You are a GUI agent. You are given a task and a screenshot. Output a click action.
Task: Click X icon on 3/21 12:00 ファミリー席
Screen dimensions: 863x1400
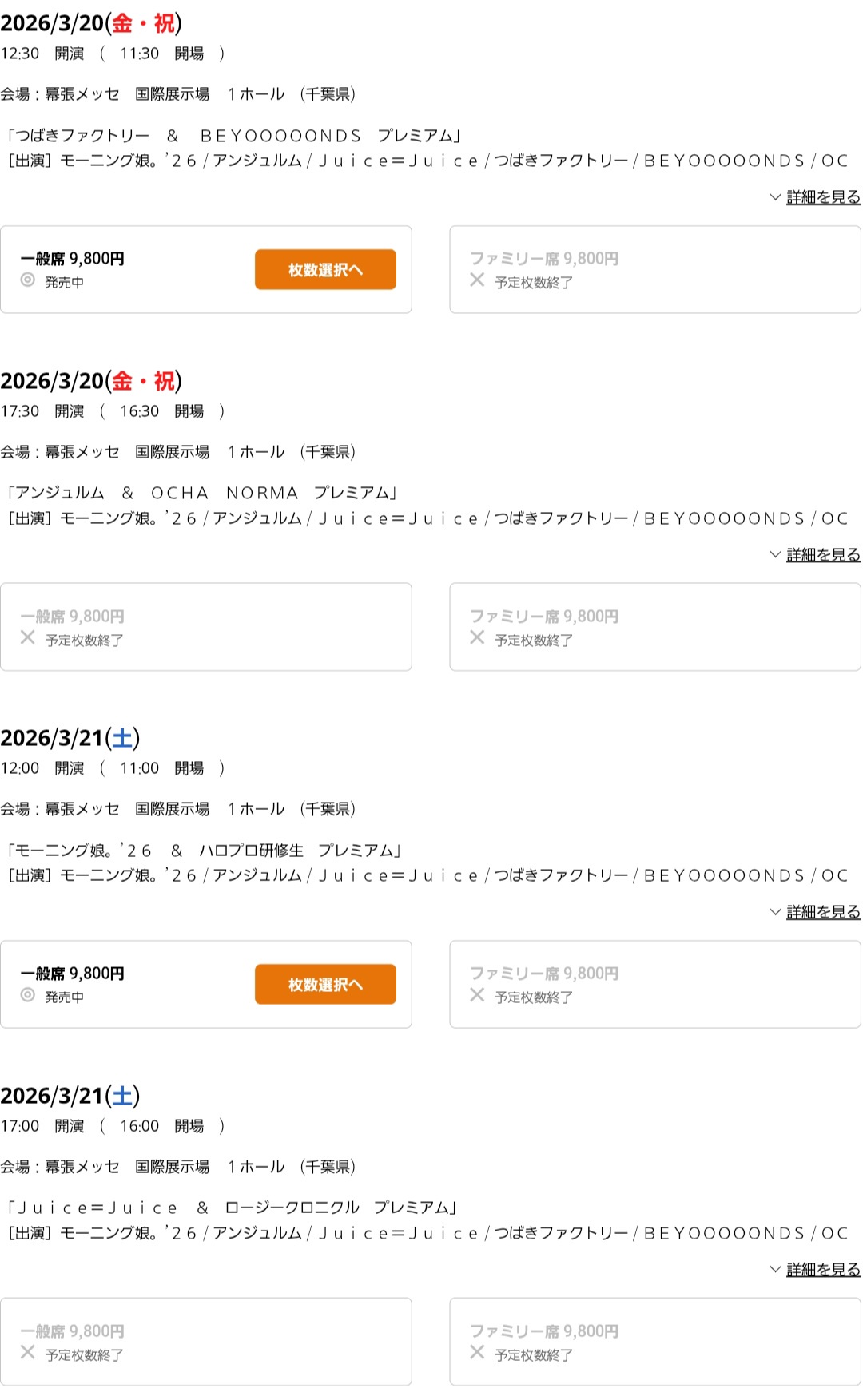coord(477,994)
